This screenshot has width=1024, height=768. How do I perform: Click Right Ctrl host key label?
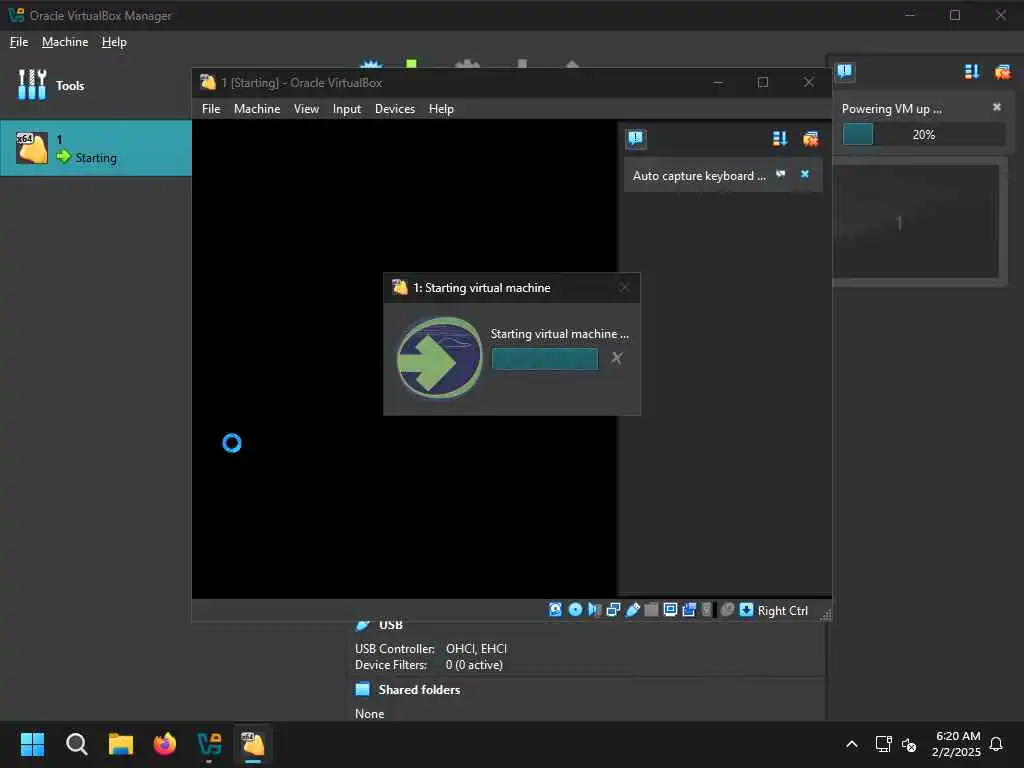782,611
